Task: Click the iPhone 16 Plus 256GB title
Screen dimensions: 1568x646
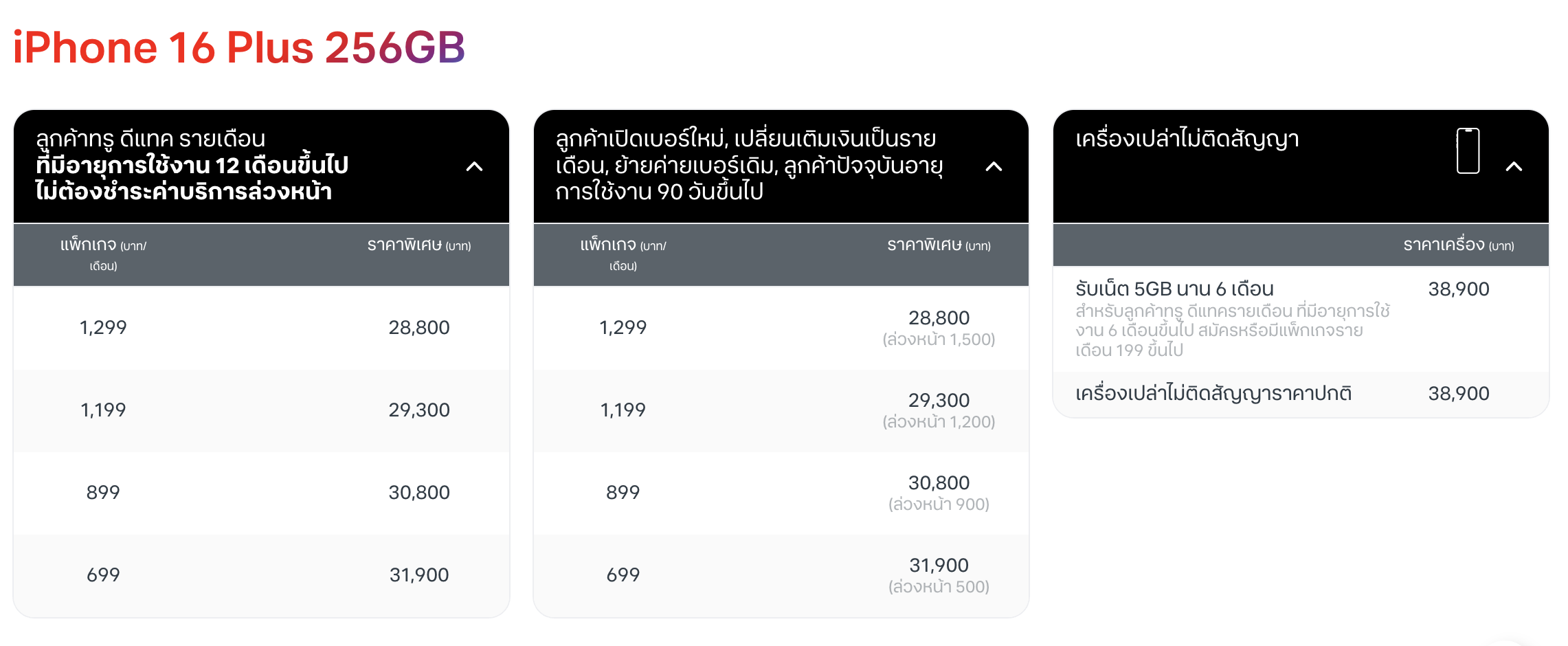Action: (x=239, y=48)
